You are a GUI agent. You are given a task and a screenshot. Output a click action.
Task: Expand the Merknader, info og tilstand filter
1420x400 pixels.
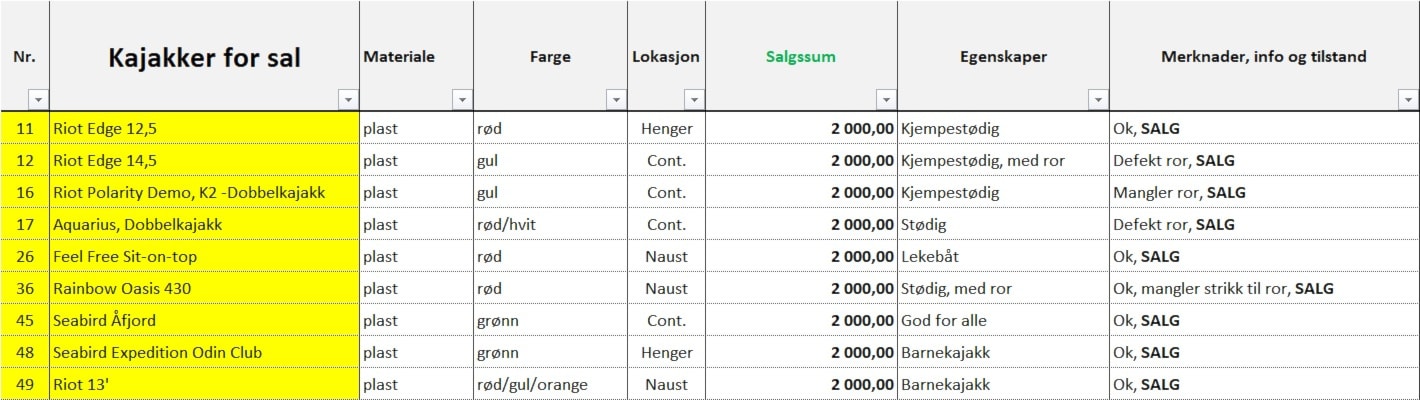click(1408, 99)
